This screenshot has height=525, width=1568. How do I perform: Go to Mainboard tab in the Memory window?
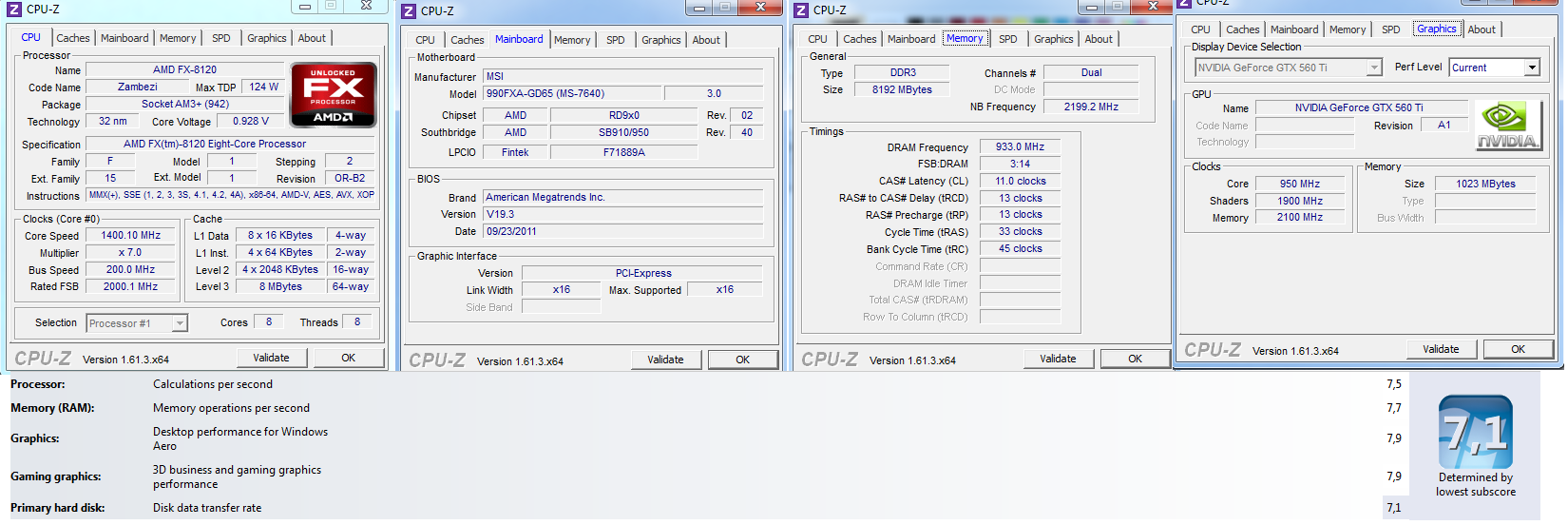[911, 39]
